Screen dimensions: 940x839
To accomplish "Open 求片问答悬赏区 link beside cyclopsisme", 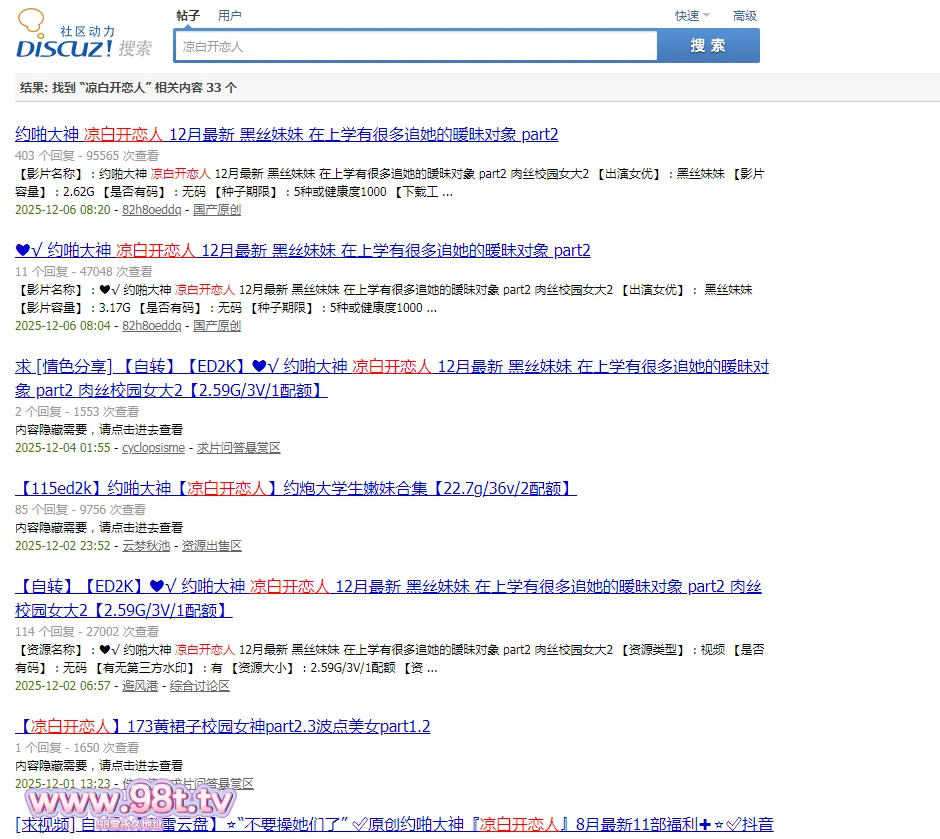I will click(238, 448).
